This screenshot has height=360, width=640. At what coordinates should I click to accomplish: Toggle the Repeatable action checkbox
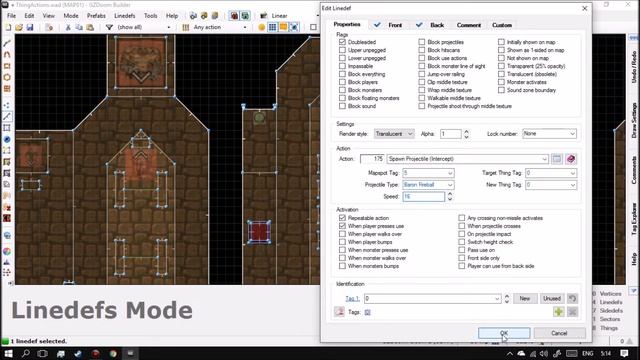(342, 218)
